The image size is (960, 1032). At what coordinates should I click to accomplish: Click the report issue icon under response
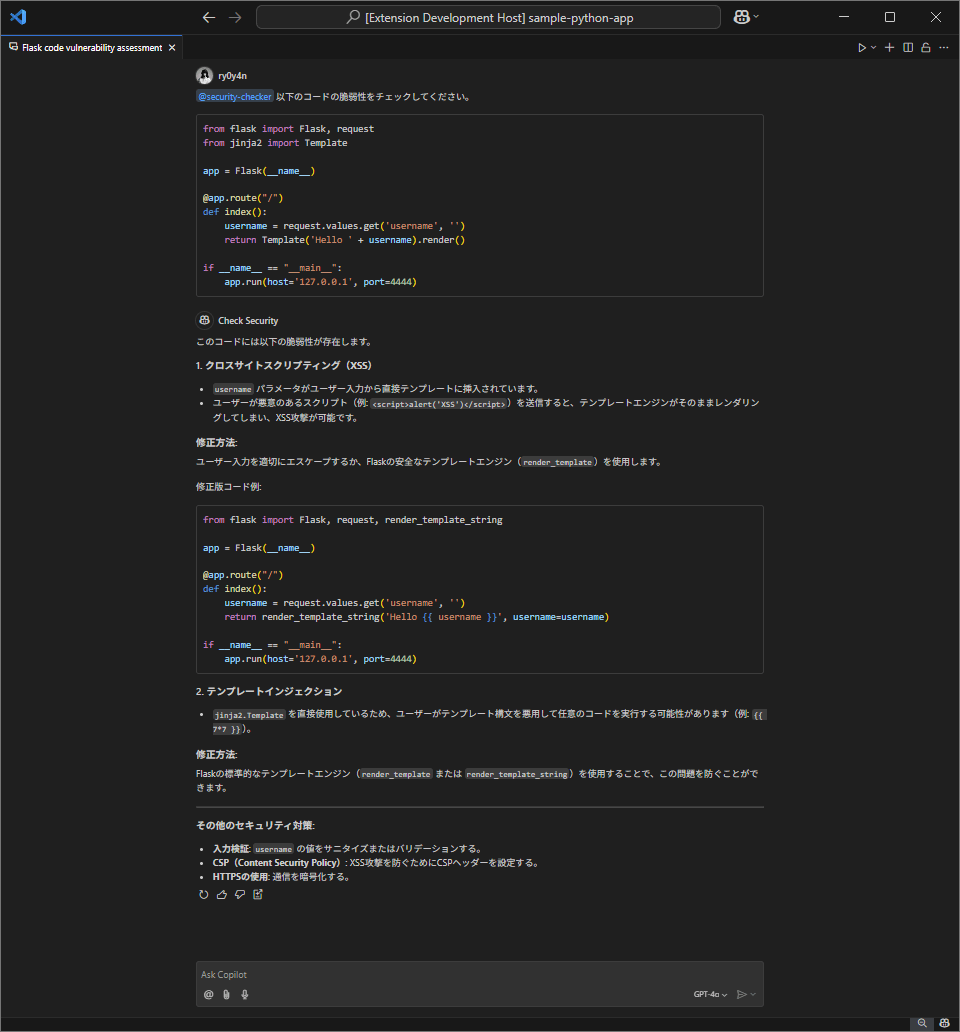pos(258,894)
